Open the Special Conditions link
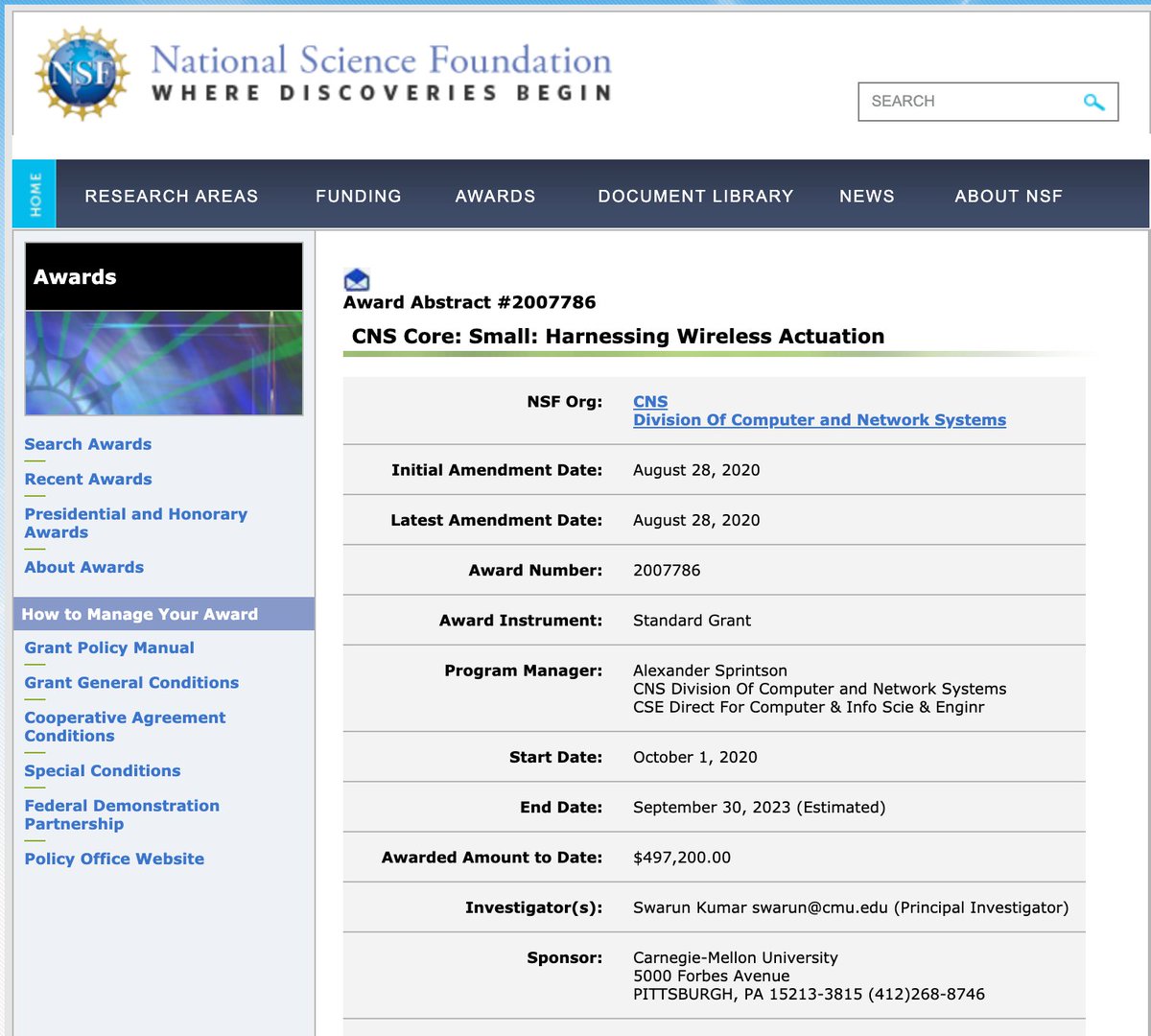1151x1036 pixels. pos(103,770)
